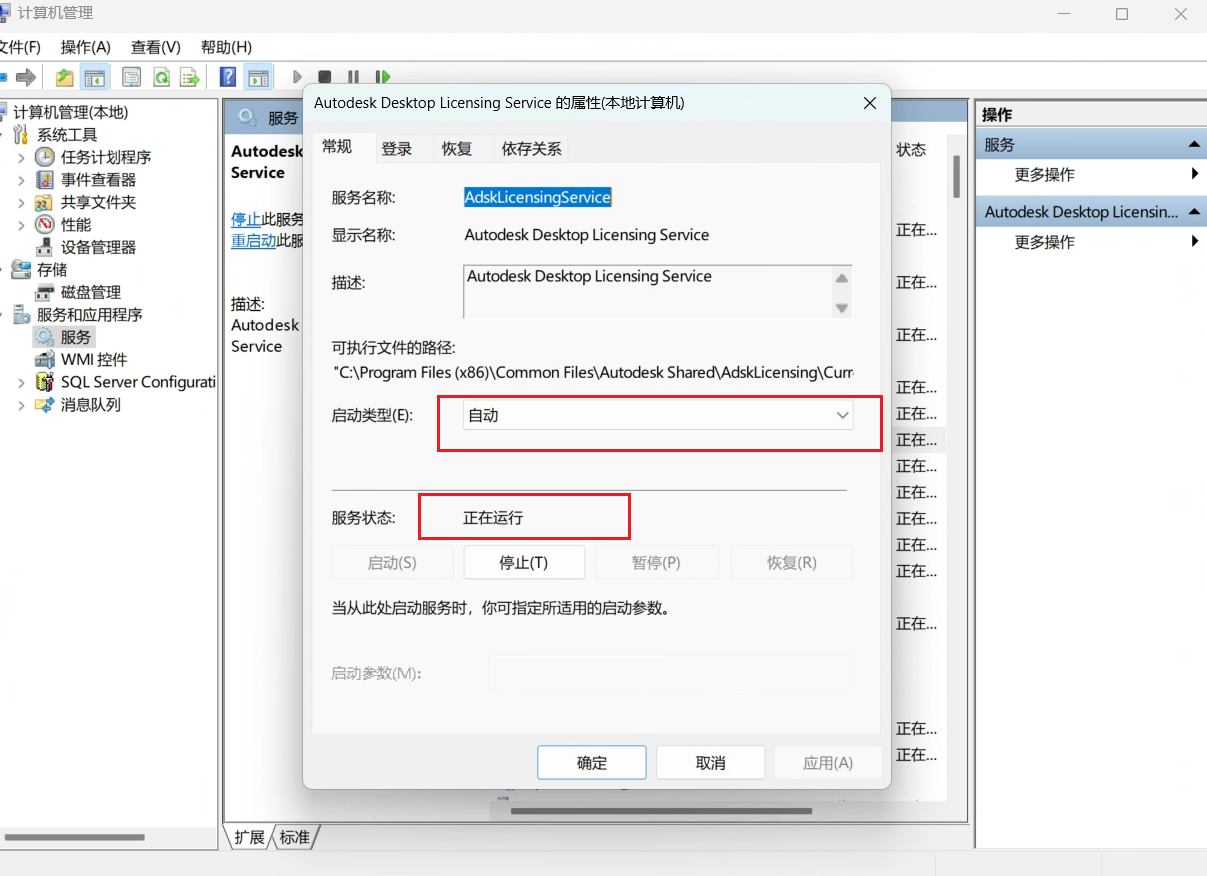Close the service properties dialog
1207x876 pixels.
click(870, 103)
